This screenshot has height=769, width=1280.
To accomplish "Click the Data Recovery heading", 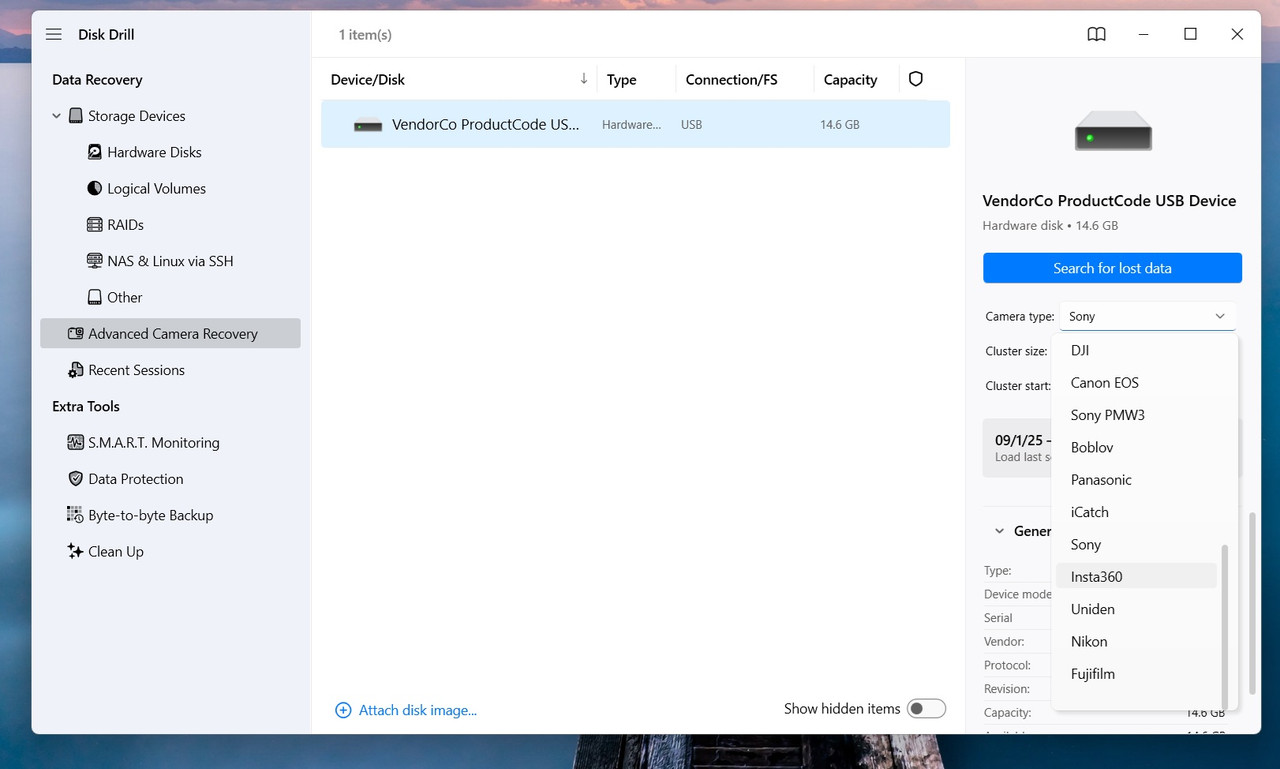I will click(x=97, y=80).
